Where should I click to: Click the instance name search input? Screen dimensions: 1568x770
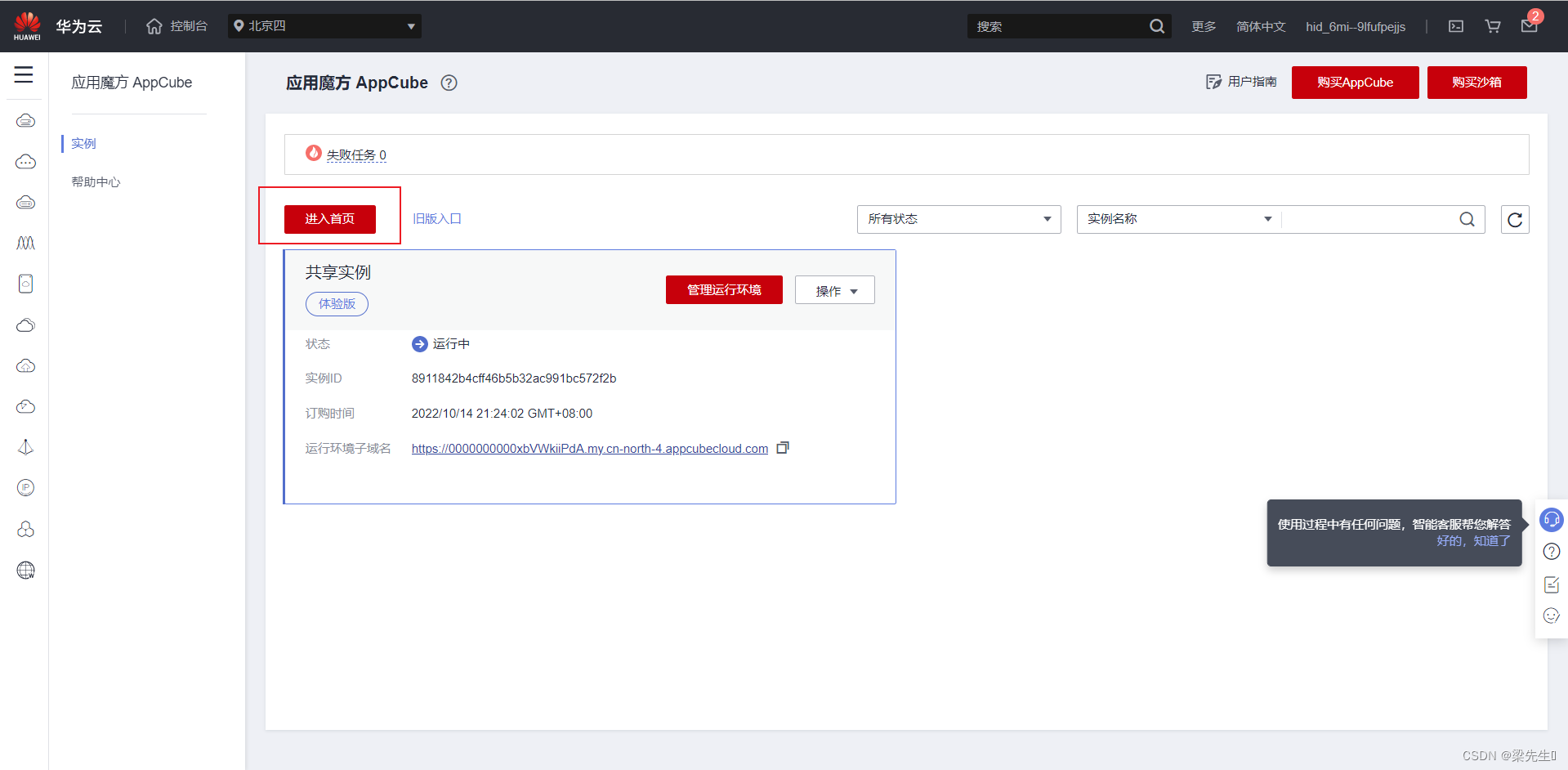tap(1369, 219)
